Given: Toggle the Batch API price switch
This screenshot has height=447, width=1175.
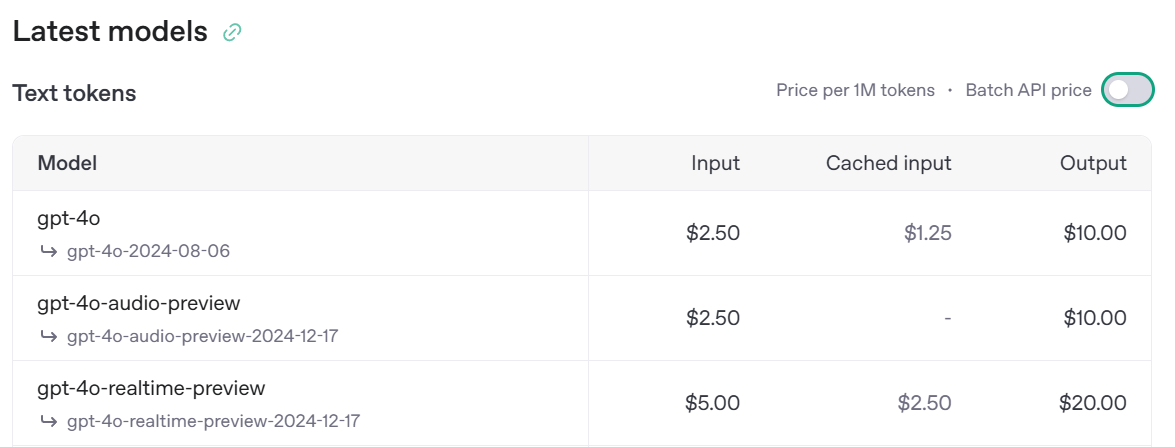Looking at the screenshot, I should click(1128, 90).
